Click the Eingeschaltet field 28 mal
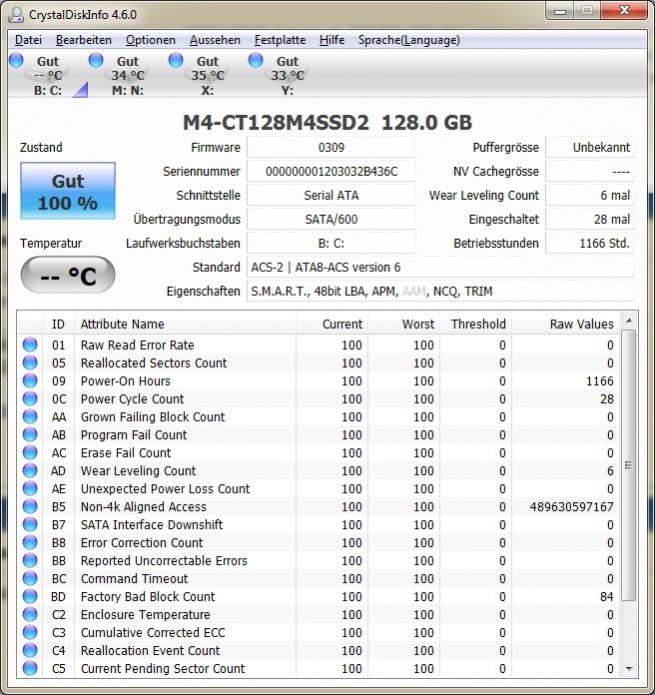Image resolution: width=655 pixels, height=695 pixels. tap(590, 219)
